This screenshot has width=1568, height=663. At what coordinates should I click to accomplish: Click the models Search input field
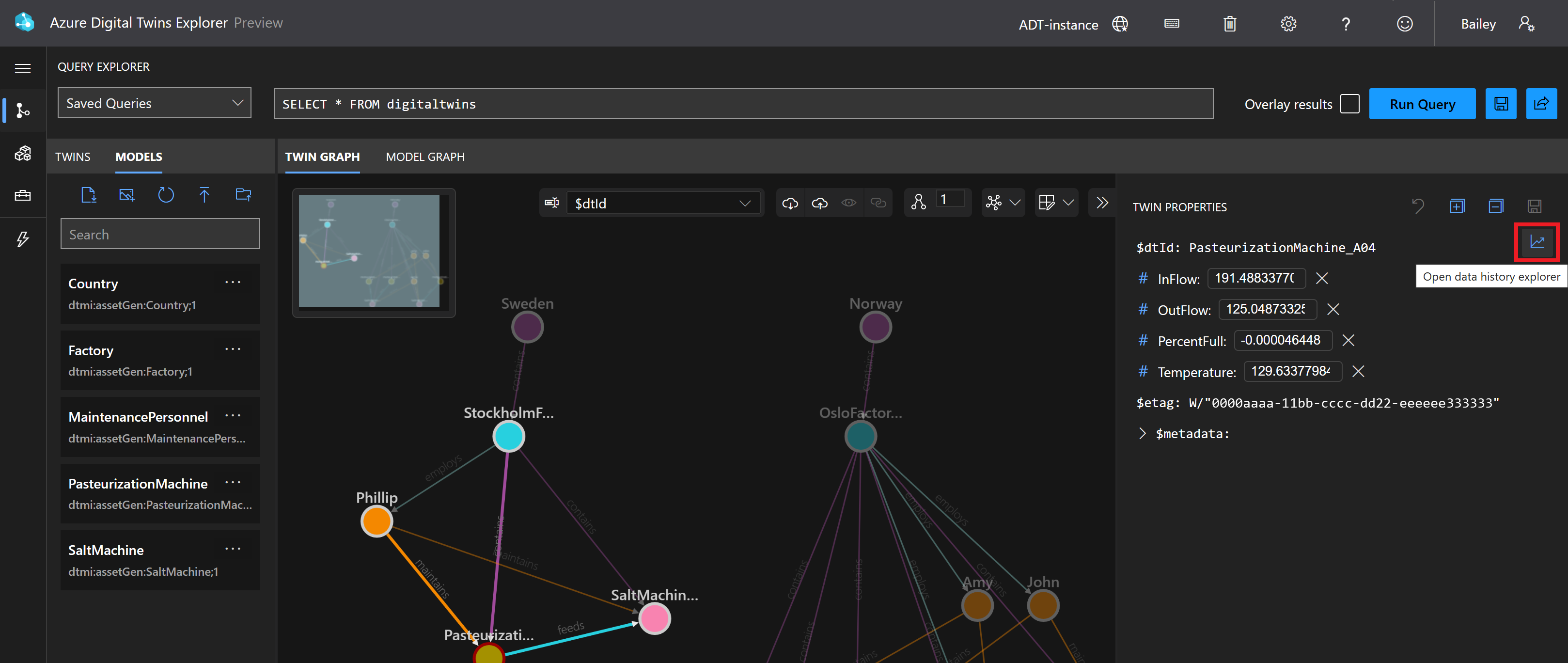click(x=160, y=234)
